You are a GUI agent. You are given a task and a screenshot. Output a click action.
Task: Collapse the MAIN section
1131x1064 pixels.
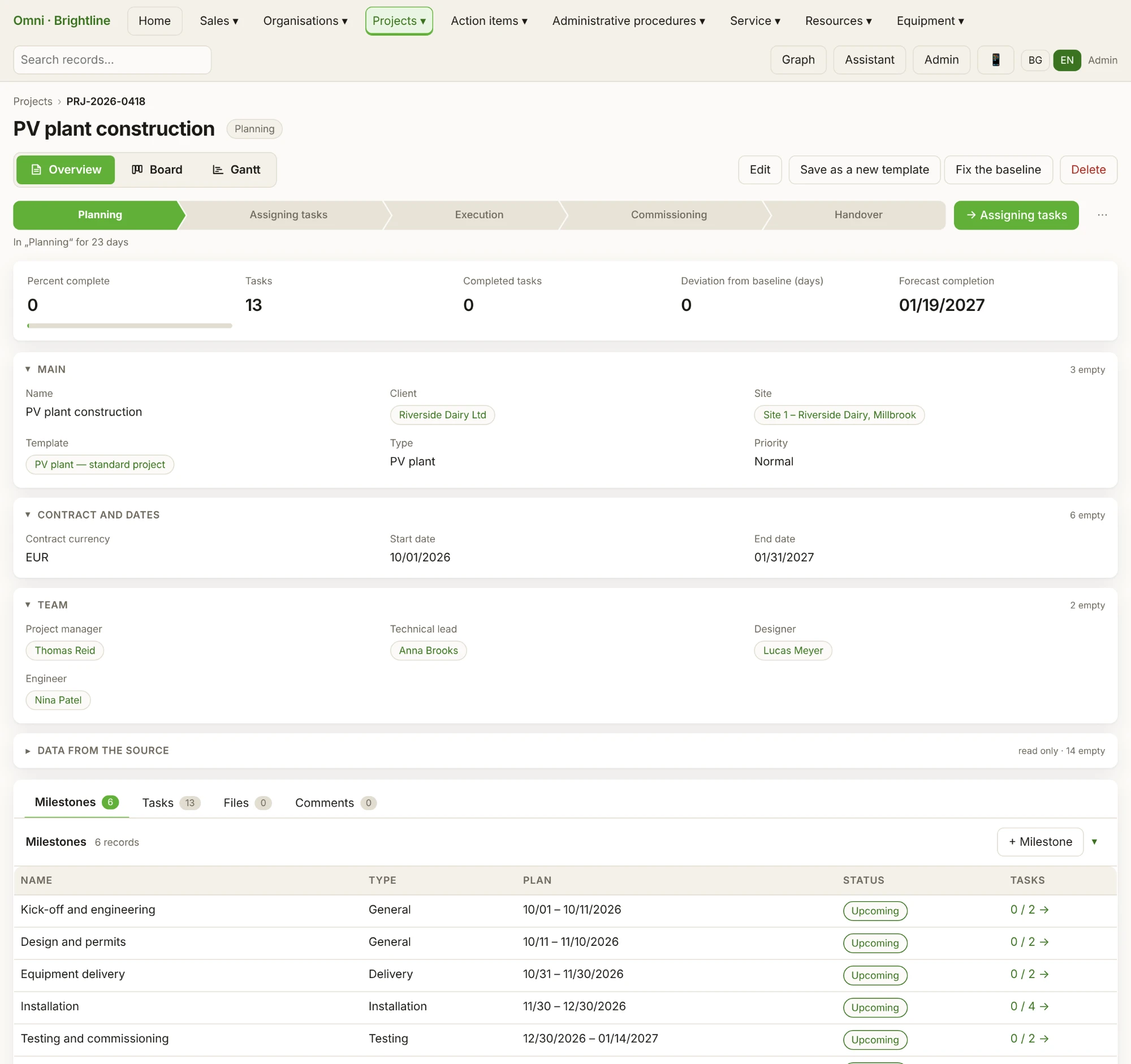click(45, 369)
